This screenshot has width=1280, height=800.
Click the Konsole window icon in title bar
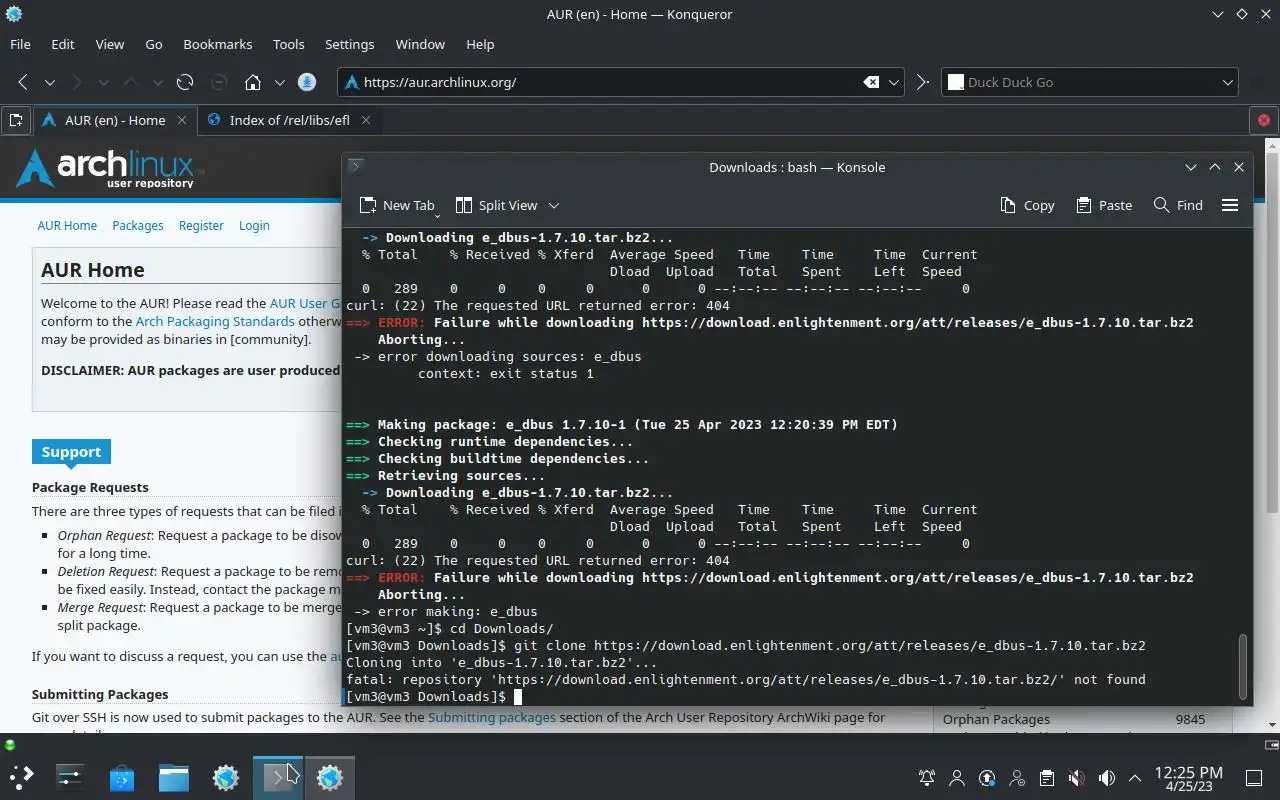[x=355, y=167]
